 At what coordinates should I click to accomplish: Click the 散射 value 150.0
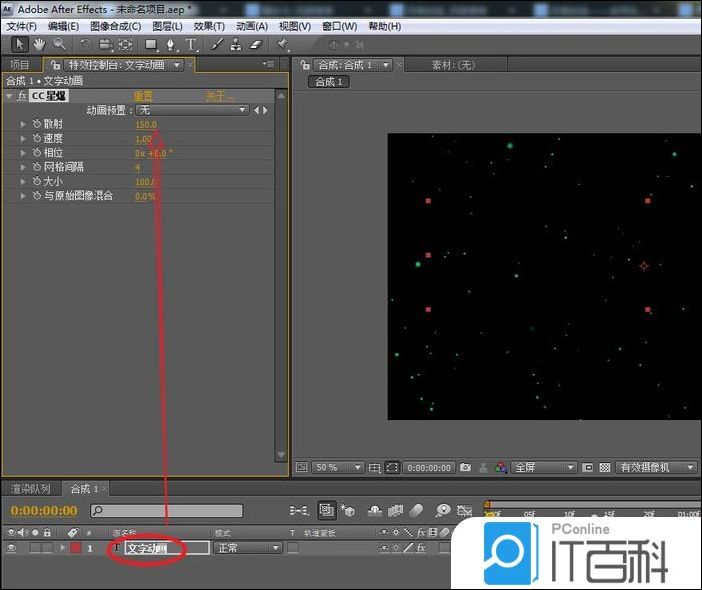pyautogui.click(x=146, y=125)
